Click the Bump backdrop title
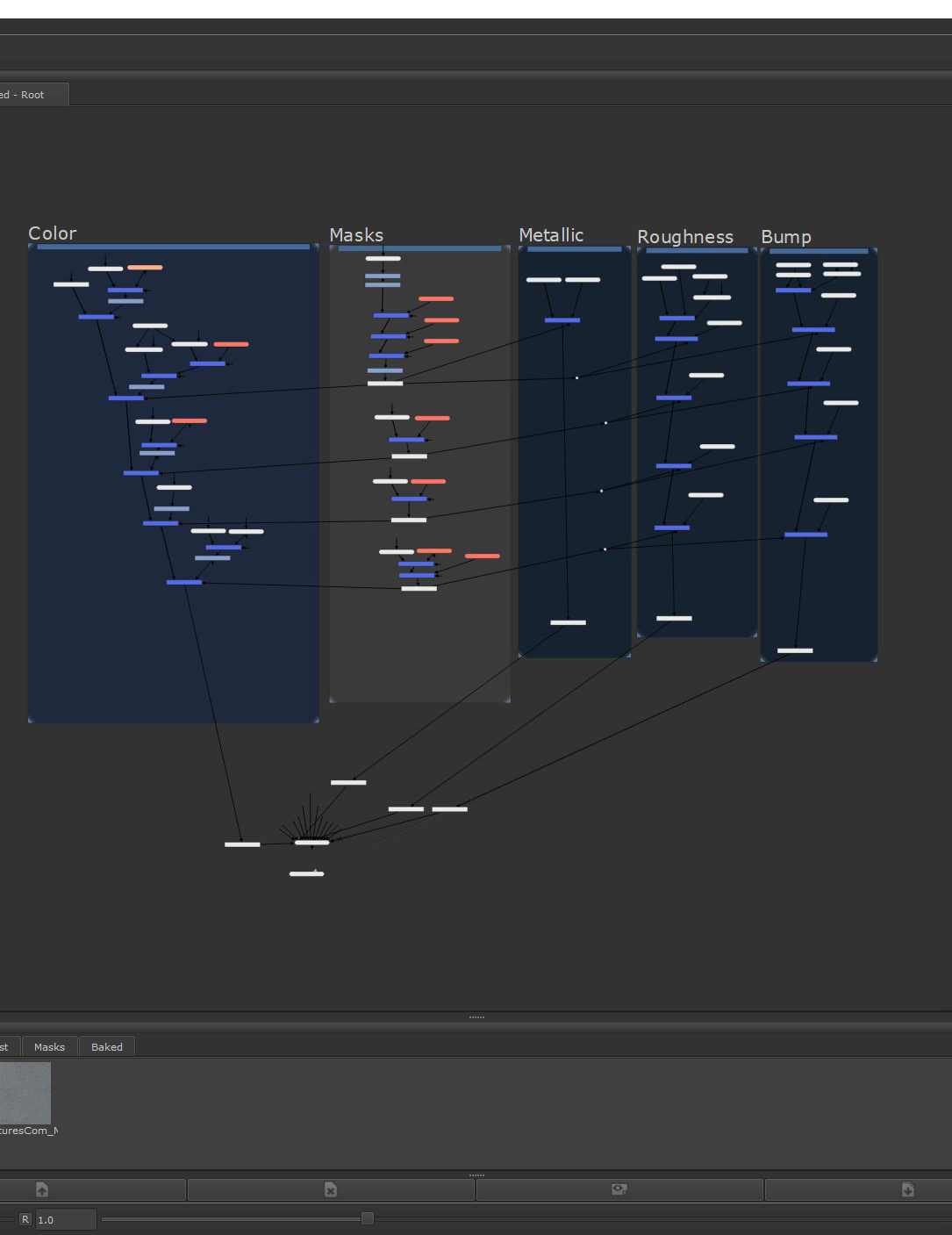 point(786,237)
